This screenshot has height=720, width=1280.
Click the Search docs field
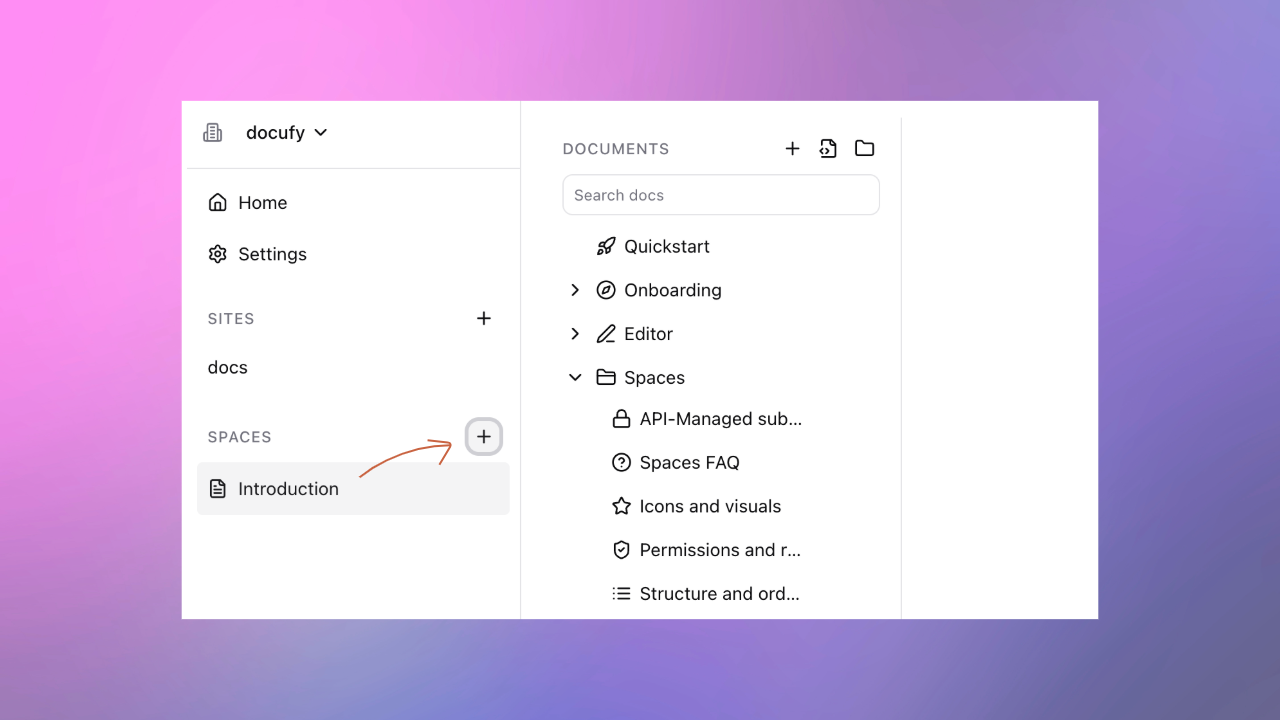click(721, 195)
